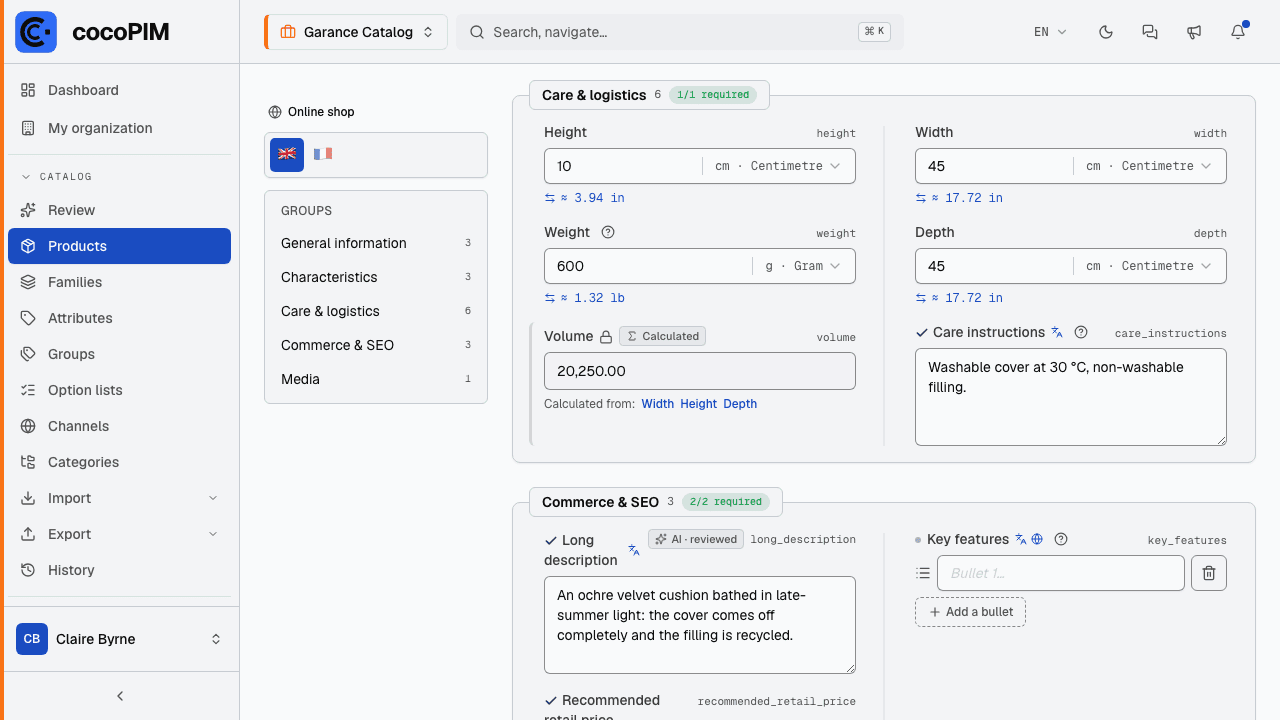The height and width of the screenshot is (720, 1280).
Task: Switch to French locale flag
Action: click(x=322, y=154)
